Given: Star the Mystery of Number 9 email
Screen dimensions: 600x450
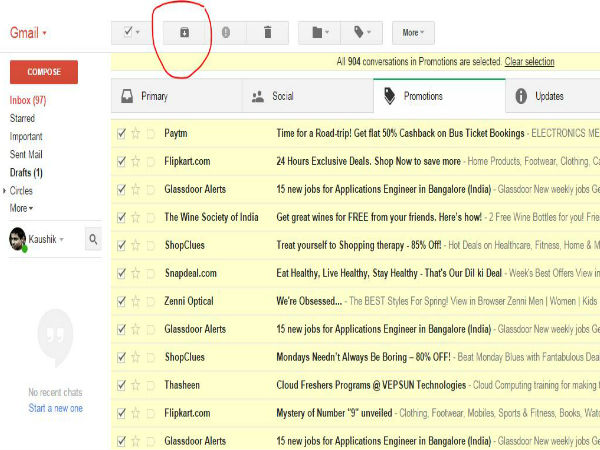Looking at the screenshot, I should coord(135,413).
